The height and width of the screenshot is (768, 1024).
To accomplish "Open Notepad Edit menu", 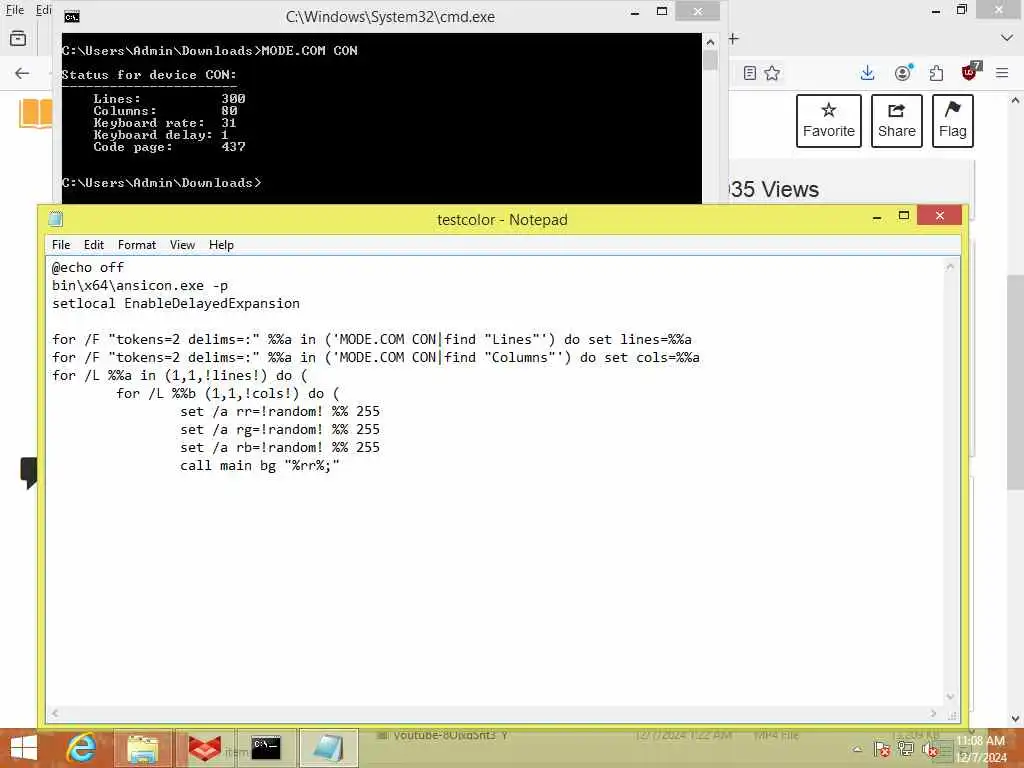I will tap(93, 245).
